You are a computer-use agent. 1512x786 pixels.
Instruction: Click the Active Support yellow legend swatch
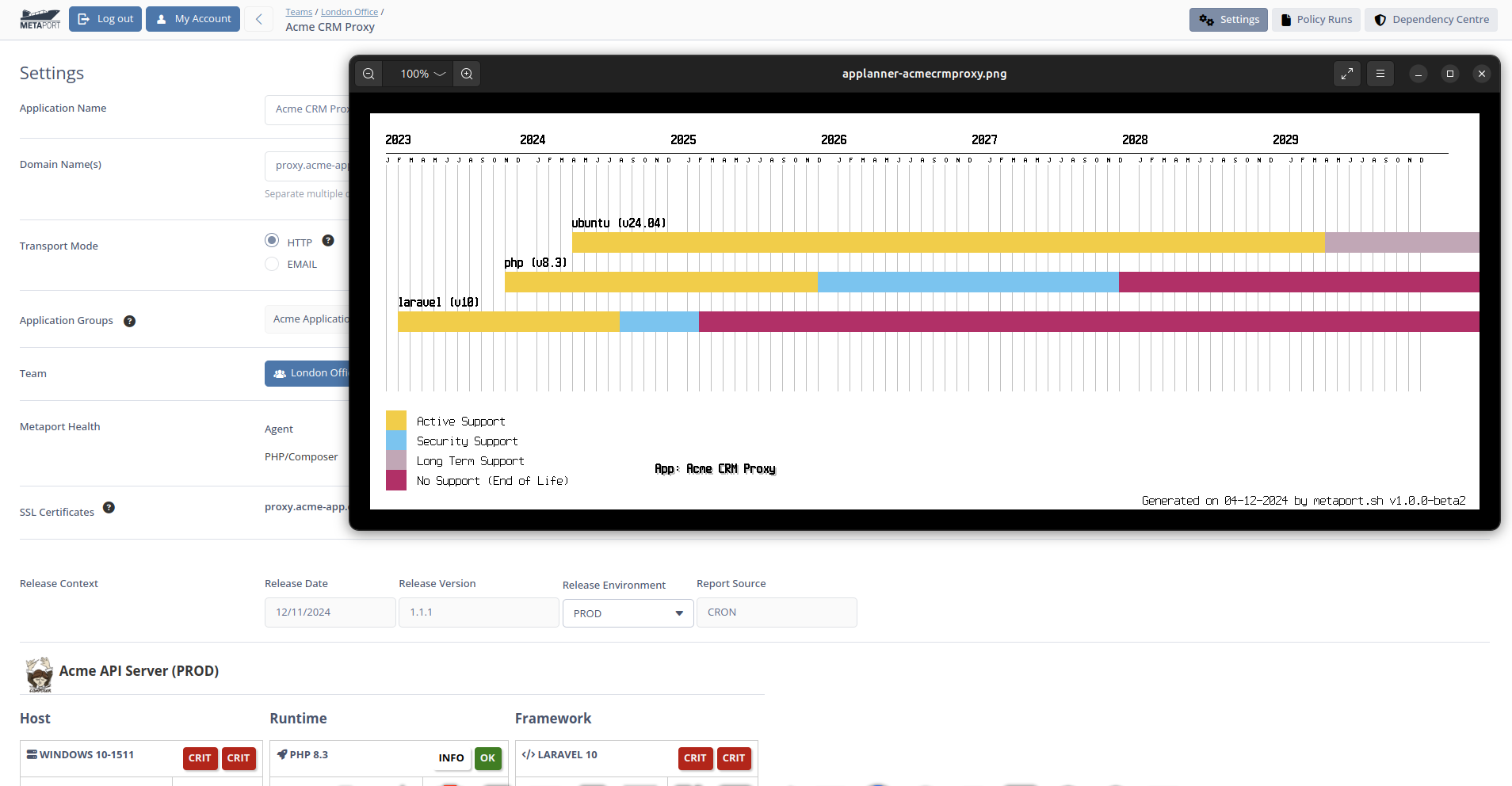pos(396,421)
